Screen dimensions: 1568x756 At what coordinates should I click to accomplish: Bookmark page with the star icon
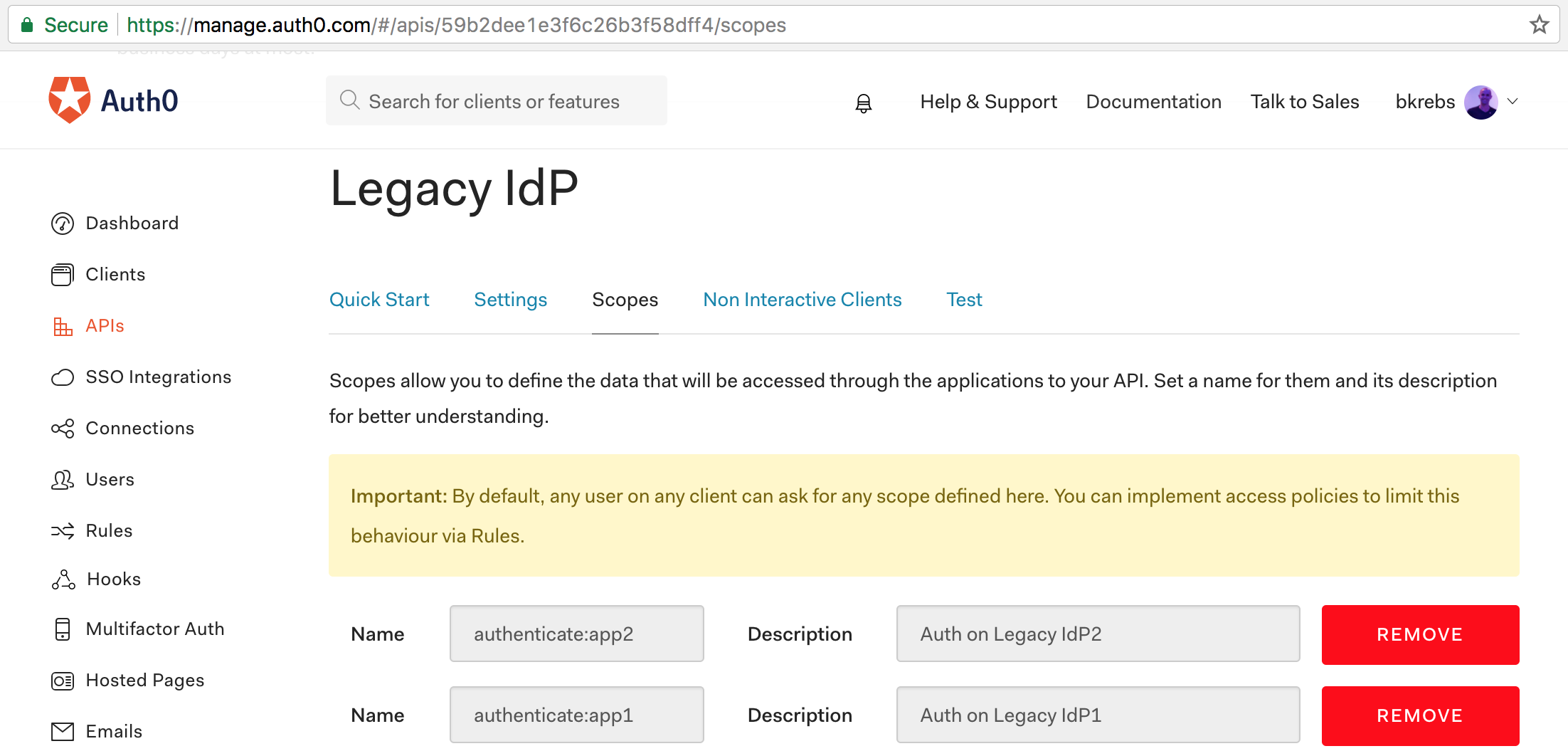pyautogui.click(x=1539, y=25)
